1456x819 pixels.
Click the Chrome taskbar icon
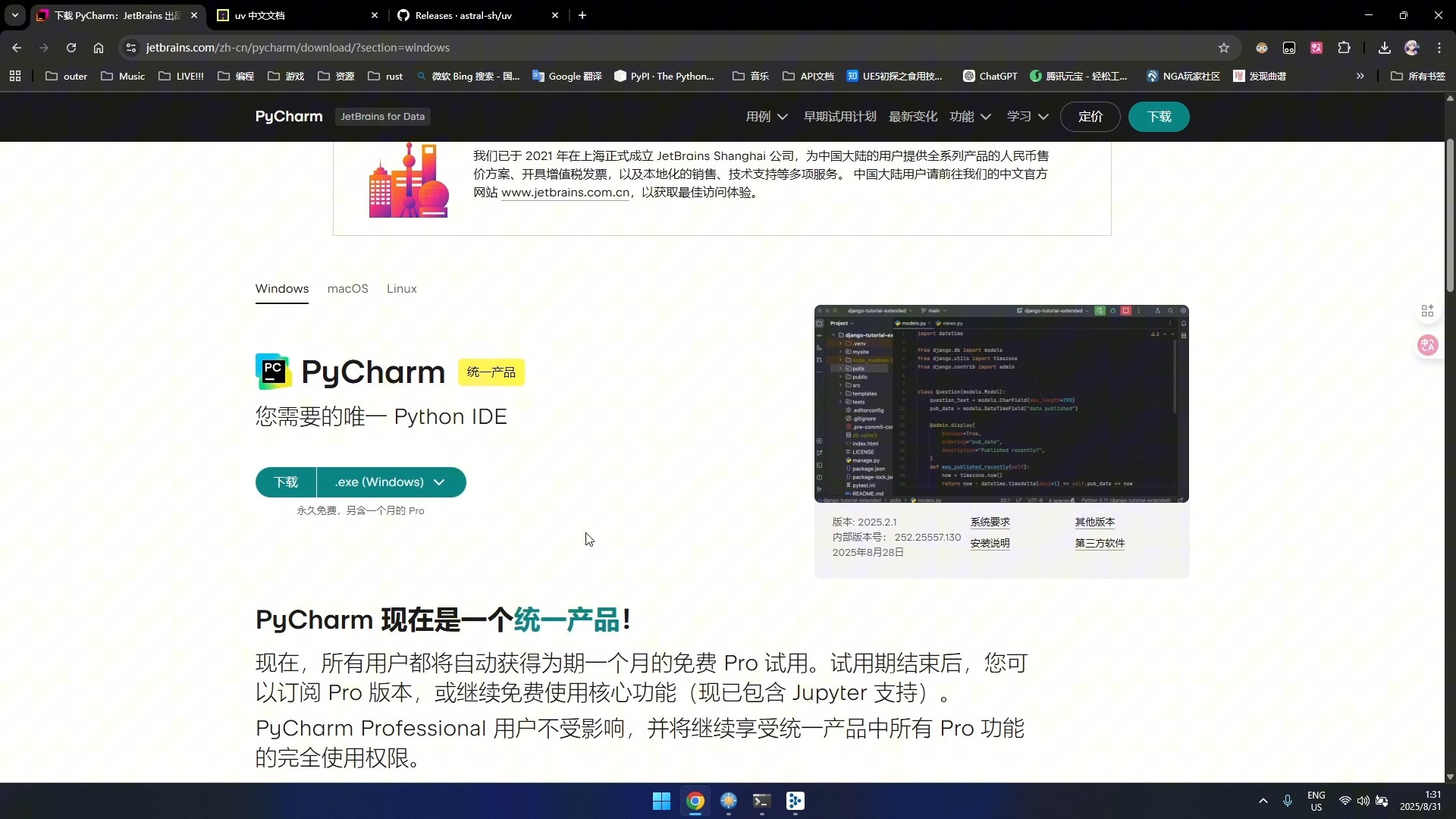pos(695,801)
